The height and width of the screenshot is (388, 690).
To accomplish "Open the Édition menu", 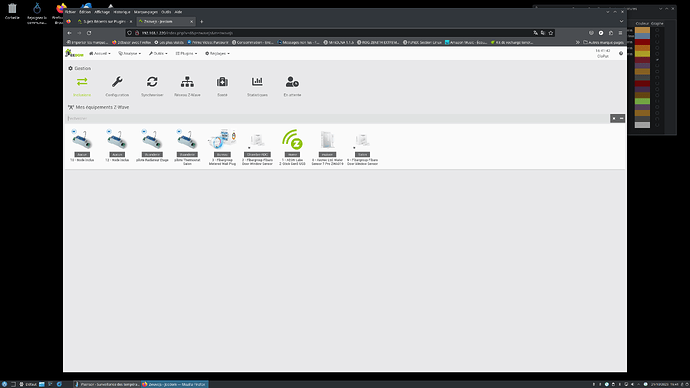I will (x=85, y=12).
